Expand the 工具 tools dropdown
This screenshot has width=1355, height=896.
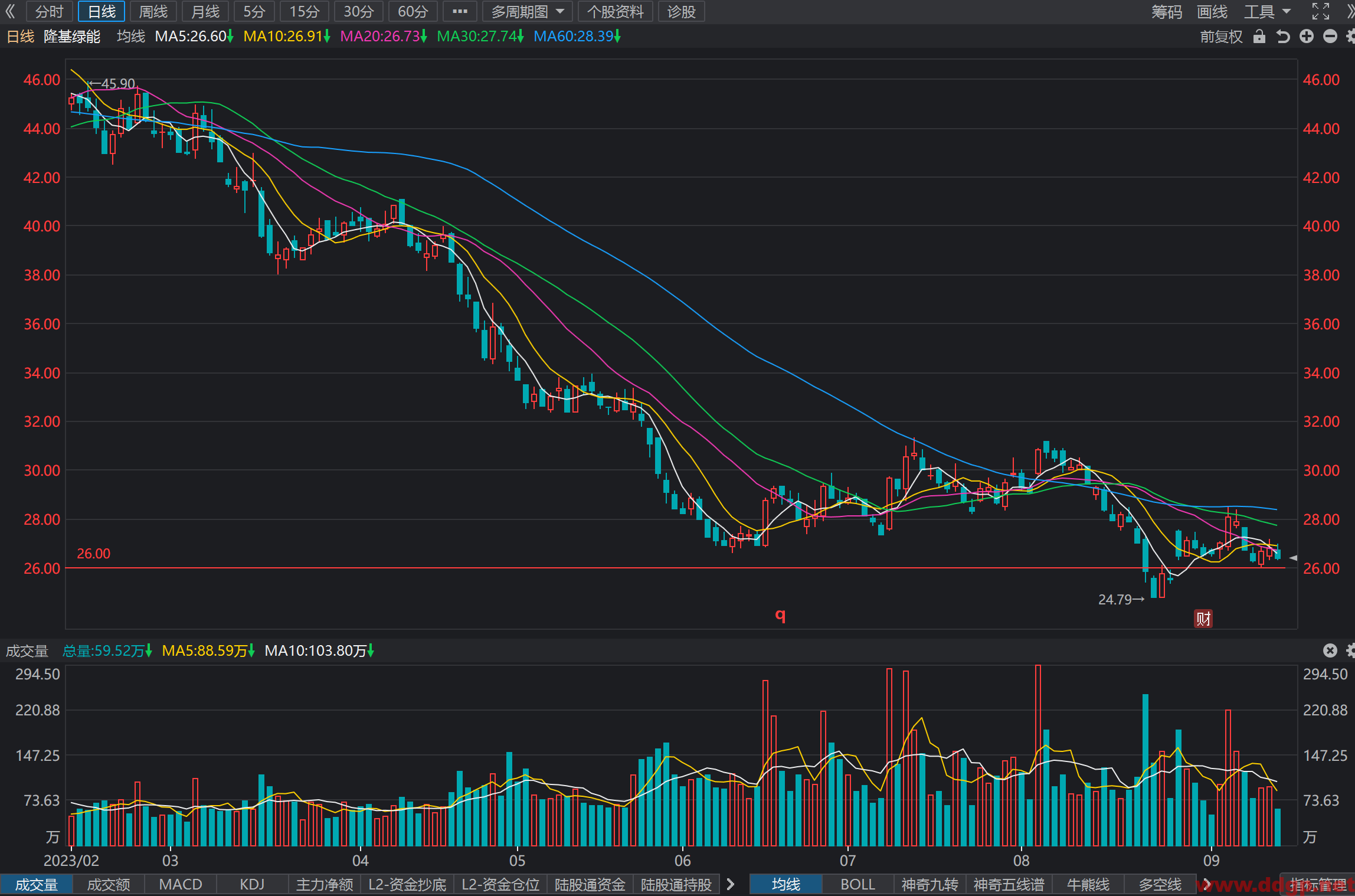[x=1268, y=11]
